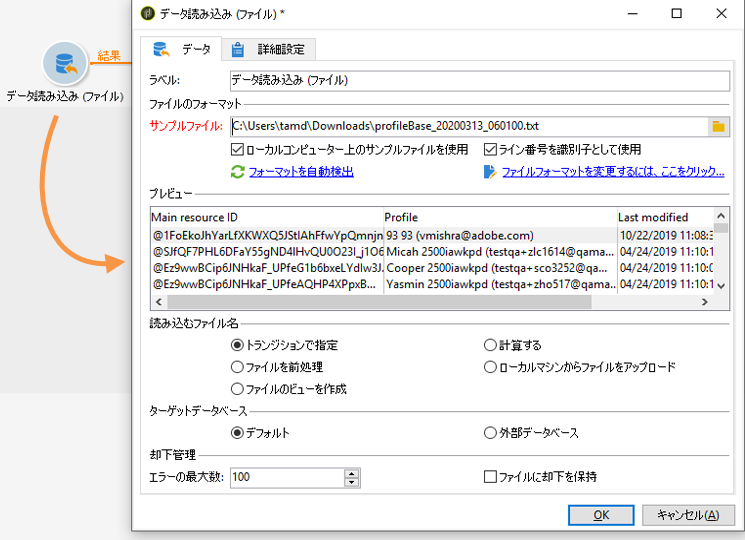Click the Profile column header

500,218
